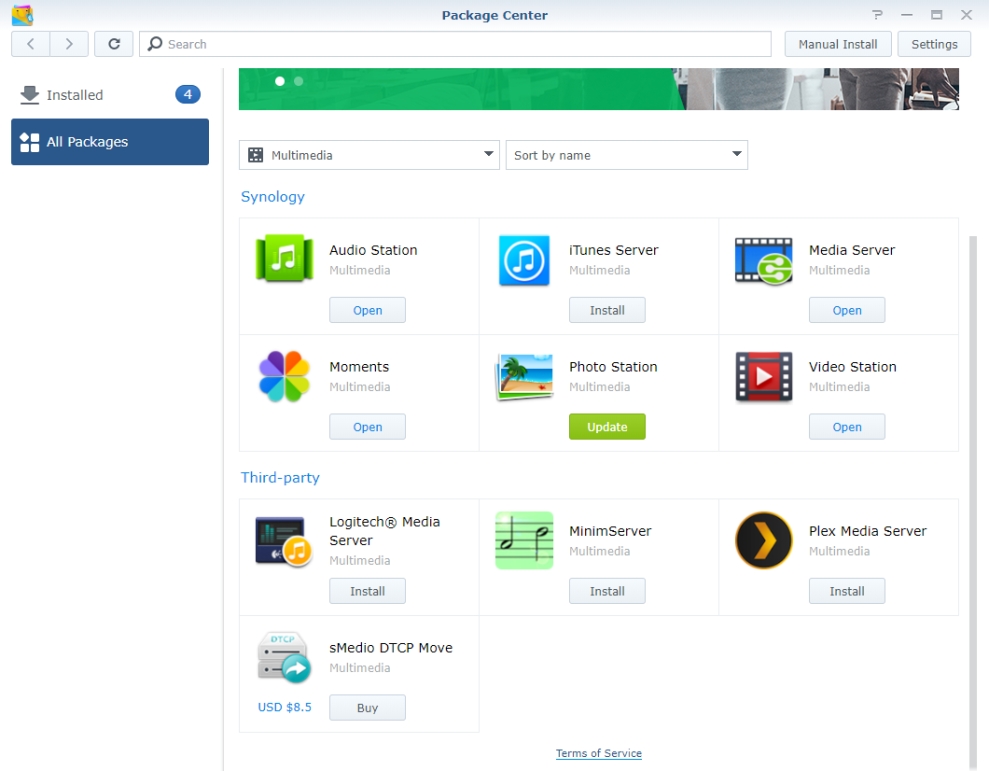Click the Manual Install button
The height and width of the screenshot is (771, 989).
click(x=837, y=44)
